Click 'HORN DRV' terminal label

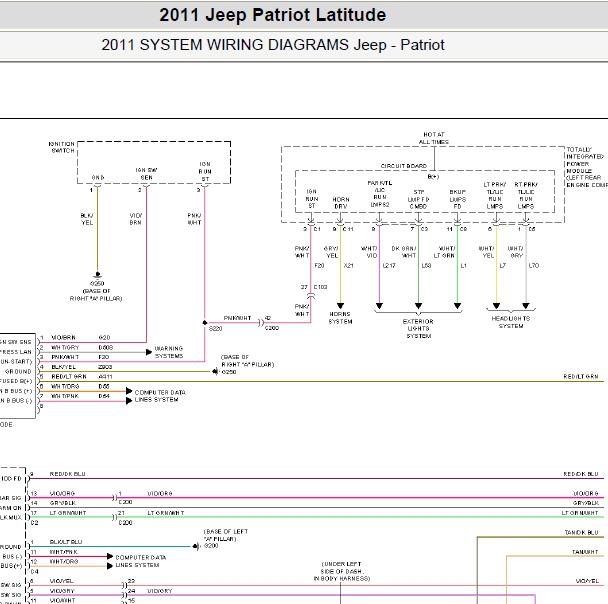(340, 203)
